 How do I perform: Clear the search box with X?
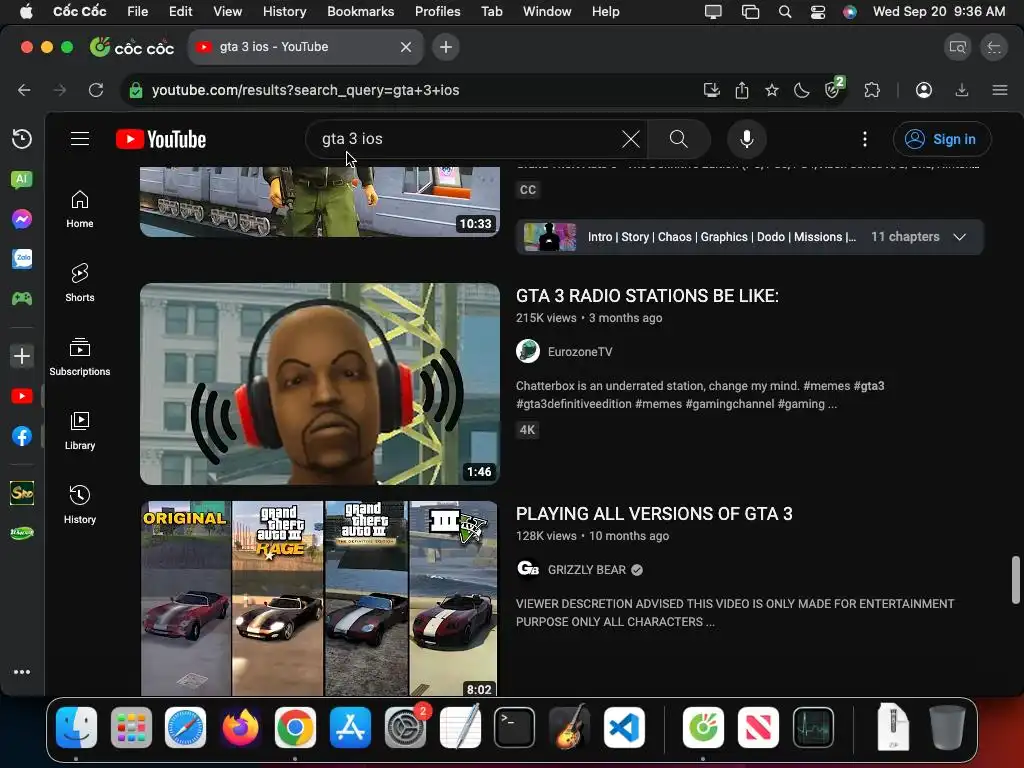tap(630, 139)
